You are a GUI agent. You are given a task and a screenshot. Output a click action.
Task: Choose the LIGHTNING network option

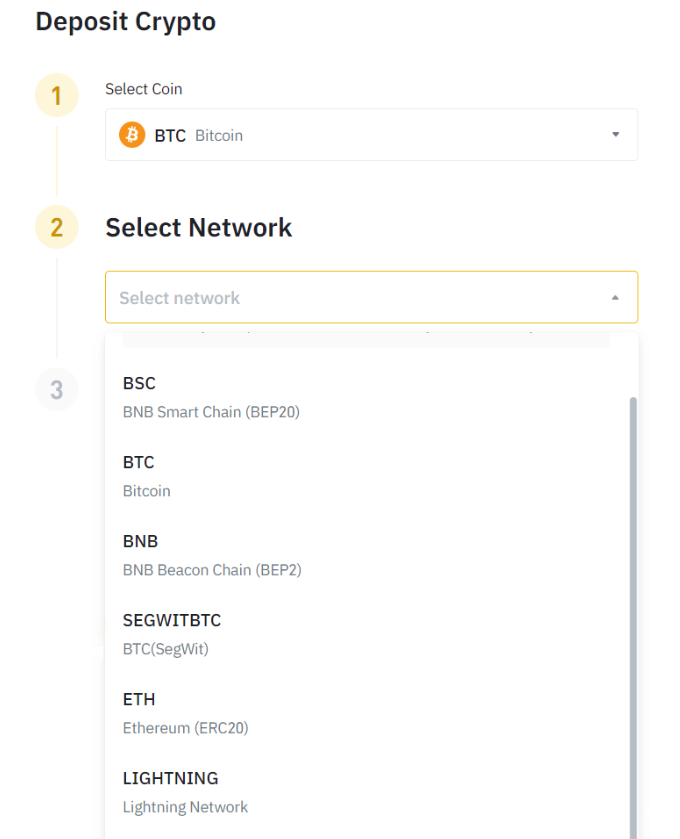tap(170, 779)
